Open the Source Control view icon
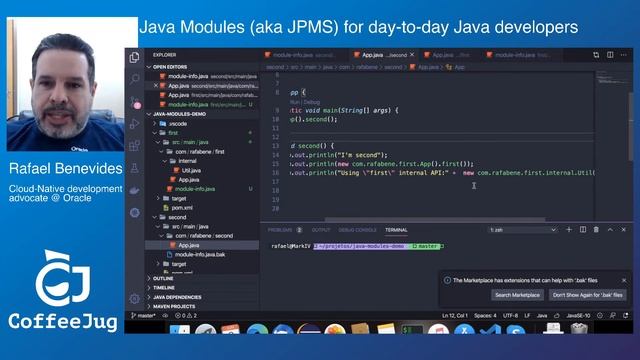The image size is (640, 360). click(x=135, y=102)
